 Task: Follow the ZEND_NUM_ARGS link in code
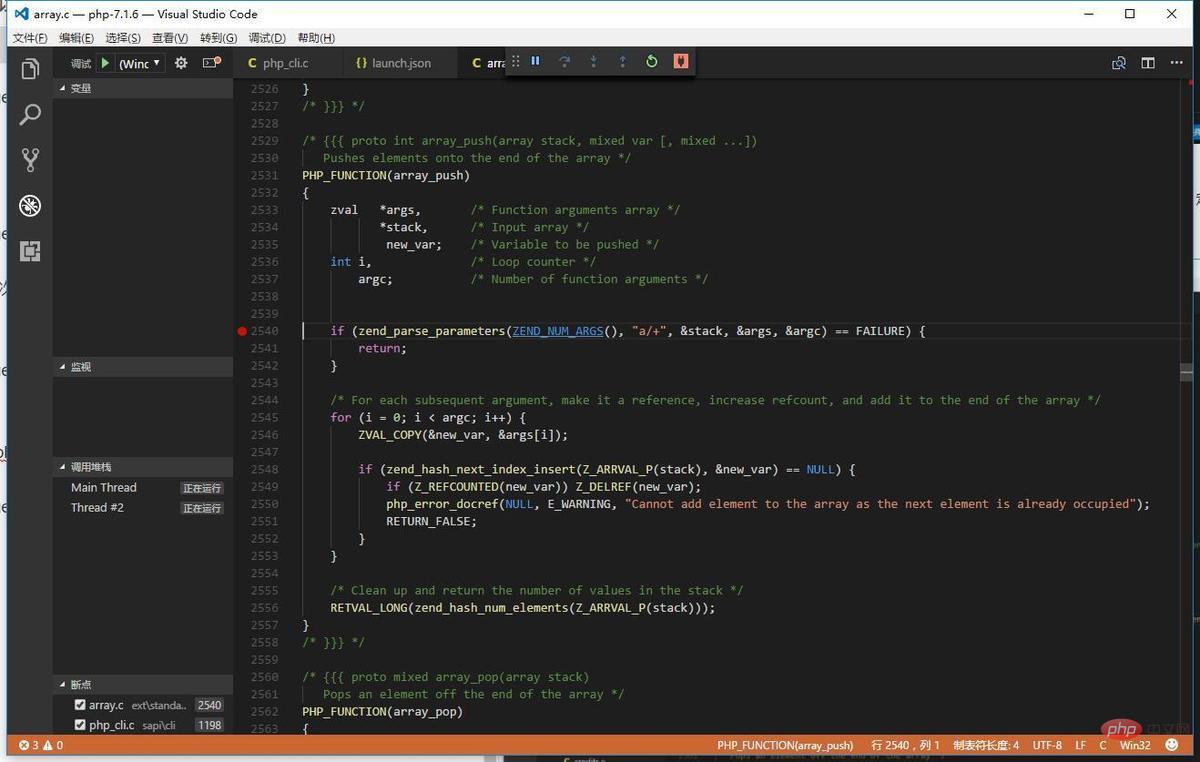[x=558, y=331]
